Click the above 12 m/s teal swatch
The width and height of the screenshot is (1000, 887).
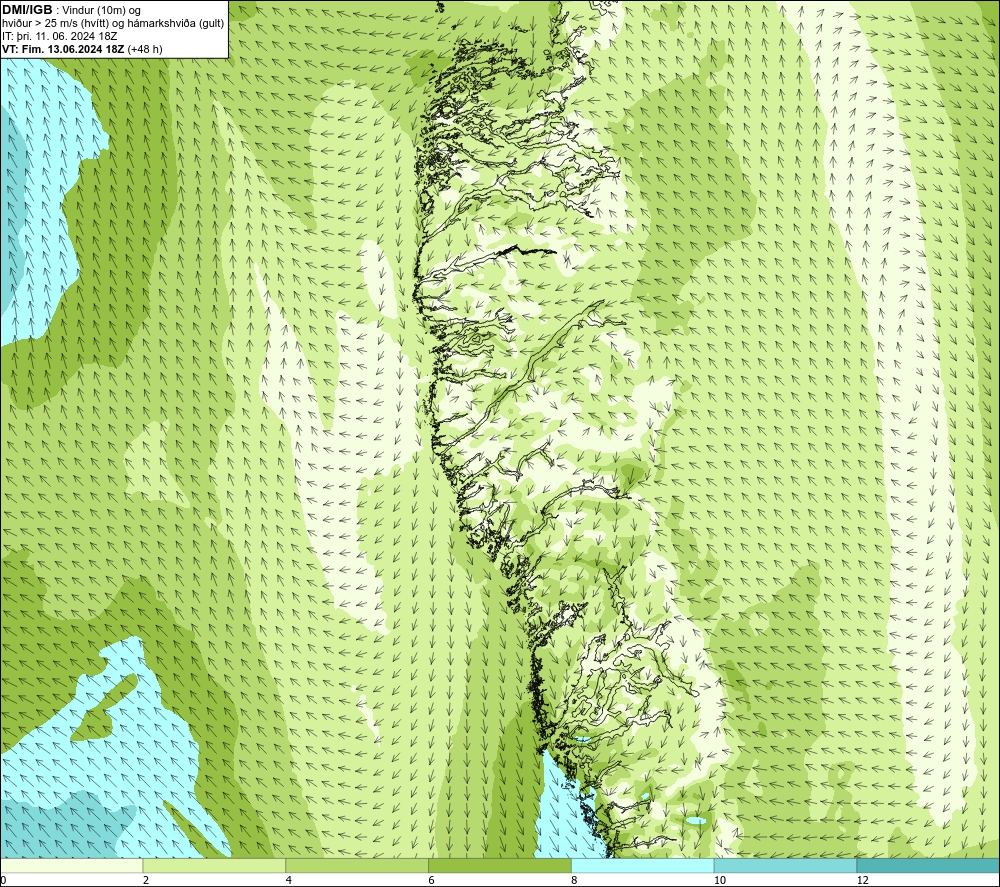[x=929, y=865]
